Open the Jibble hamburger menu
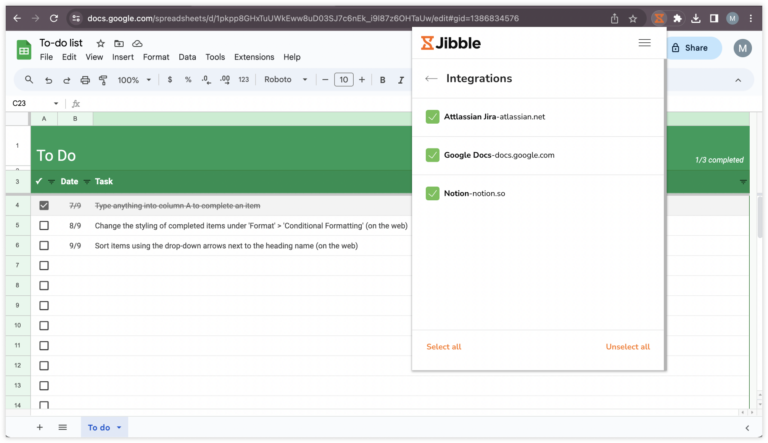This screenshot has width=768, height=443. click(x=645, y=43)
